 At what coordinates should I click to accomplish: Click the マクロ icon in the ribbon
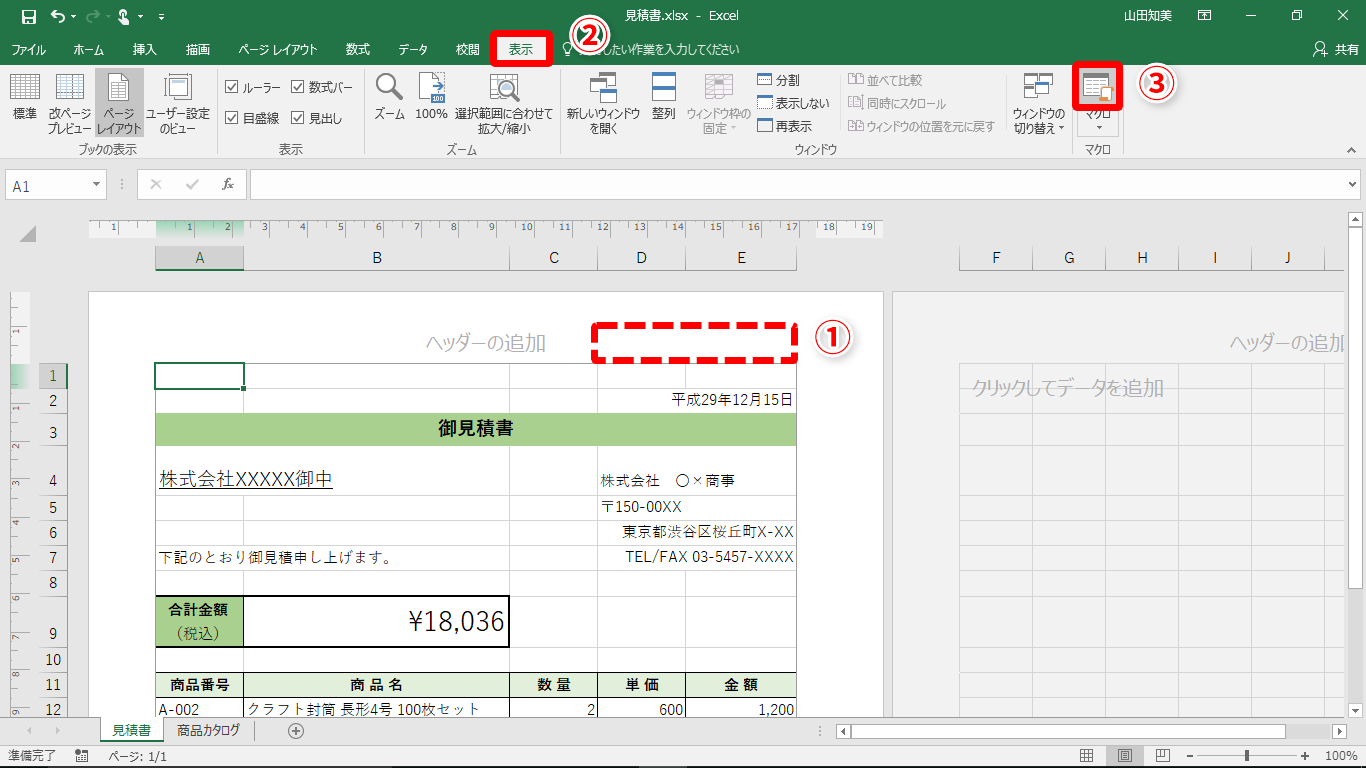pyautogui.click(x=1098, y=87)
